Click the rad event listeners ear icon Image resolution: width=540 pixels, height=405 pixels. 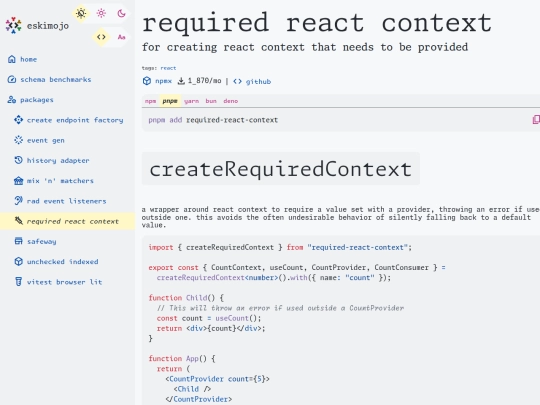pos(19,201)
